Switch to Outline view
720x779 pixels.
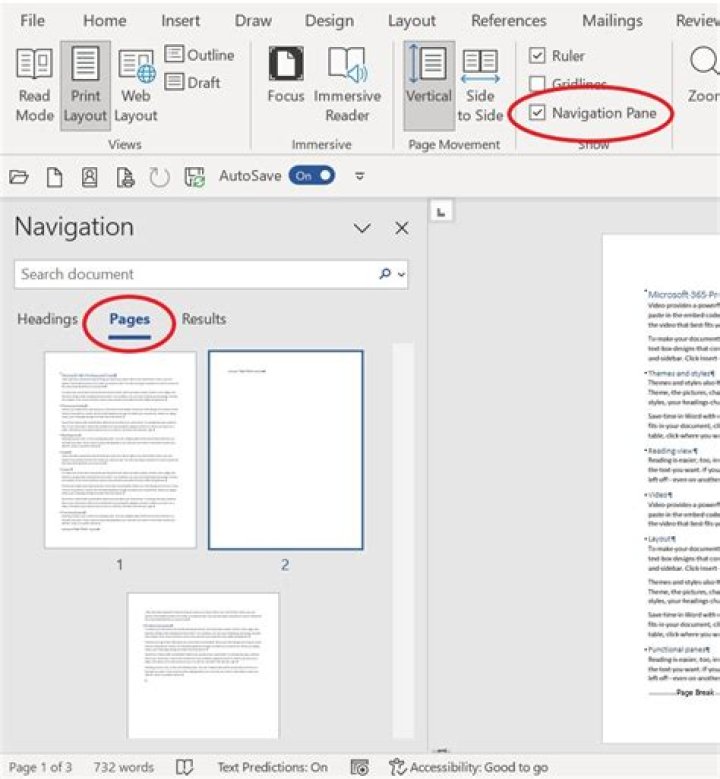click(x=200, y=55)
